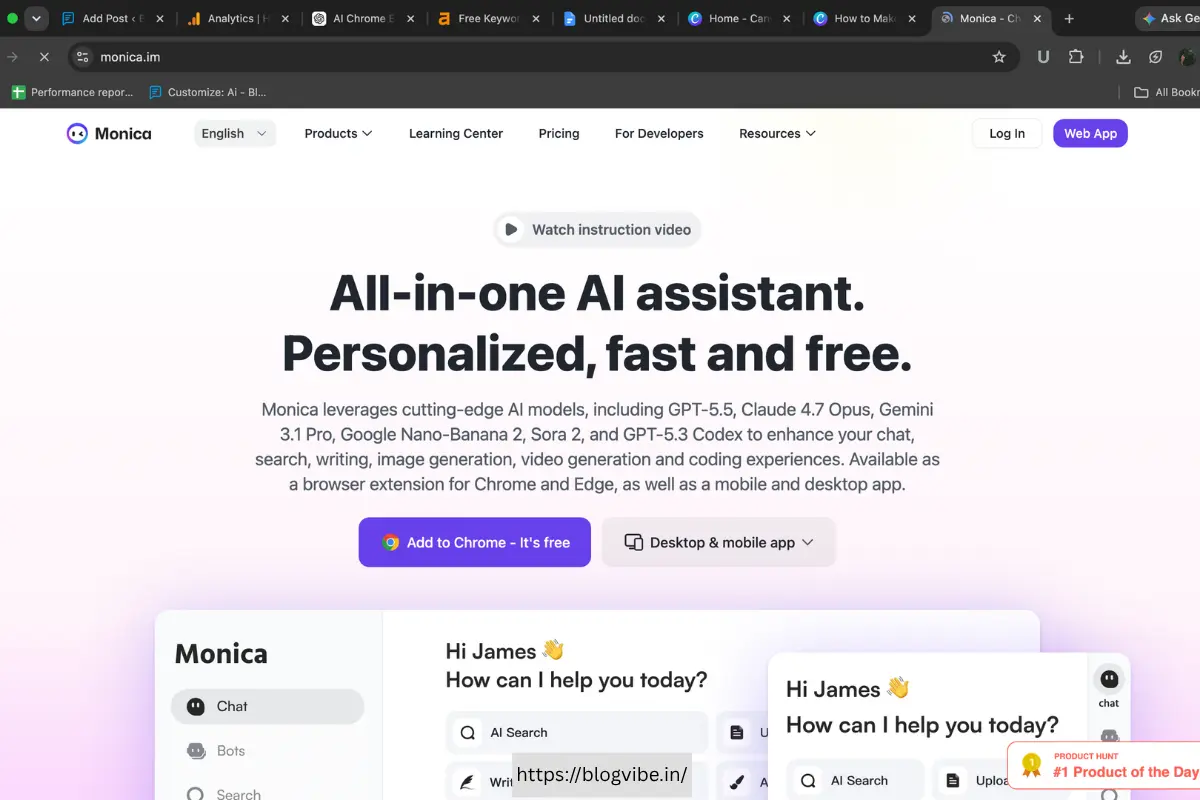
Task: Expand the Resources menu
Action: click(x=777, y=133)
